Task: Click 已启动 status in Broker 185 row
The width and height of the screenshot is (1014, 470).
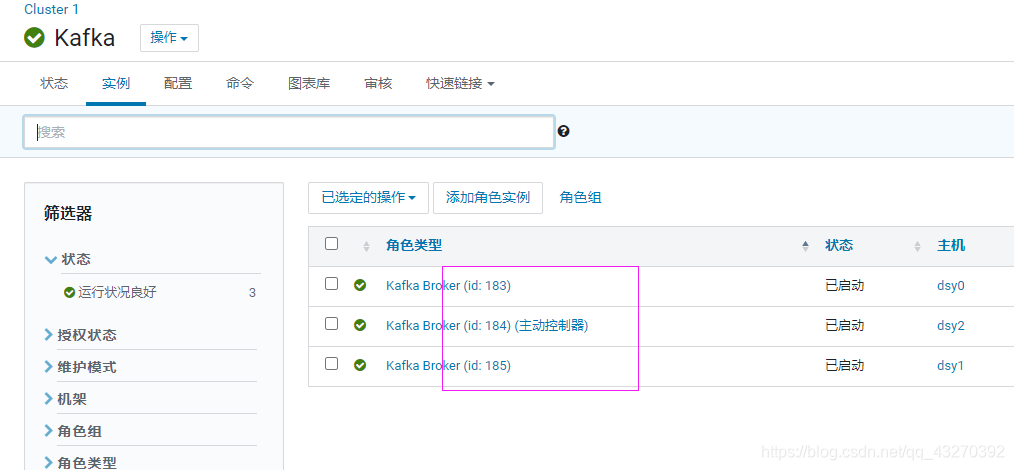Action: [845, 365]
